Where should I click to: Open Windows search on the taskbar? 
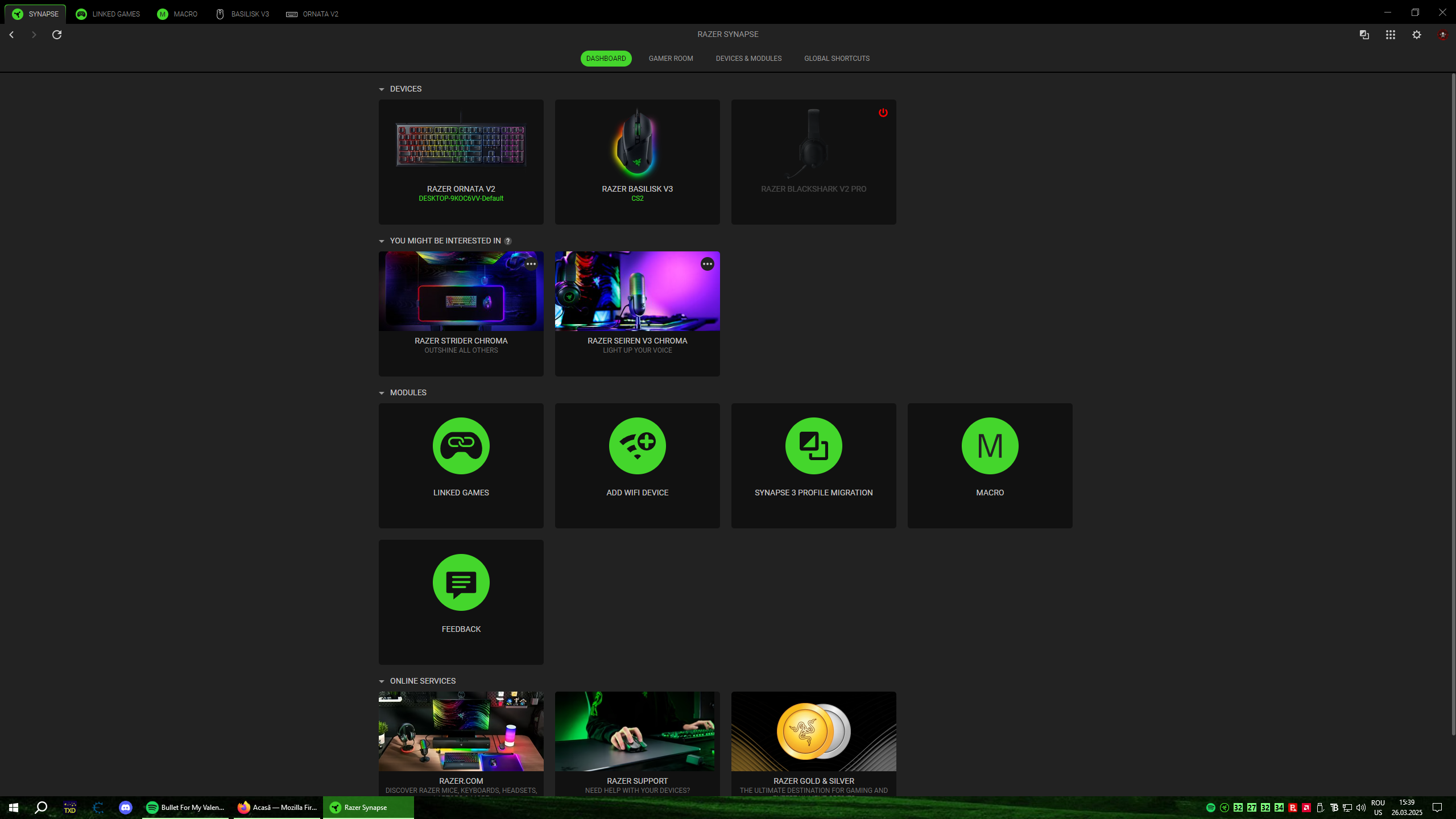41,807
